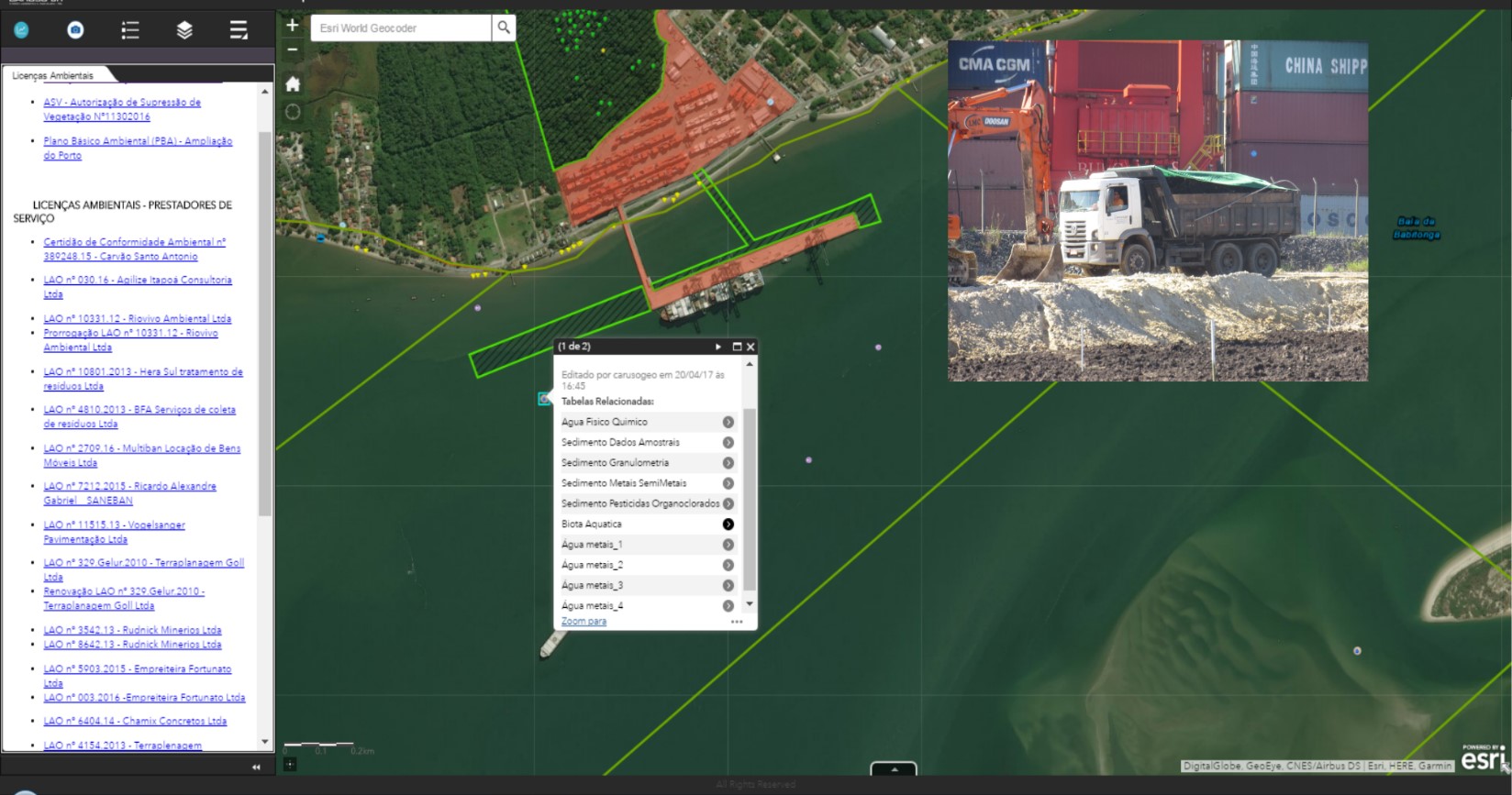Open the camera photos widget
Screen dimensions: 1512x795
pos(75,30)
